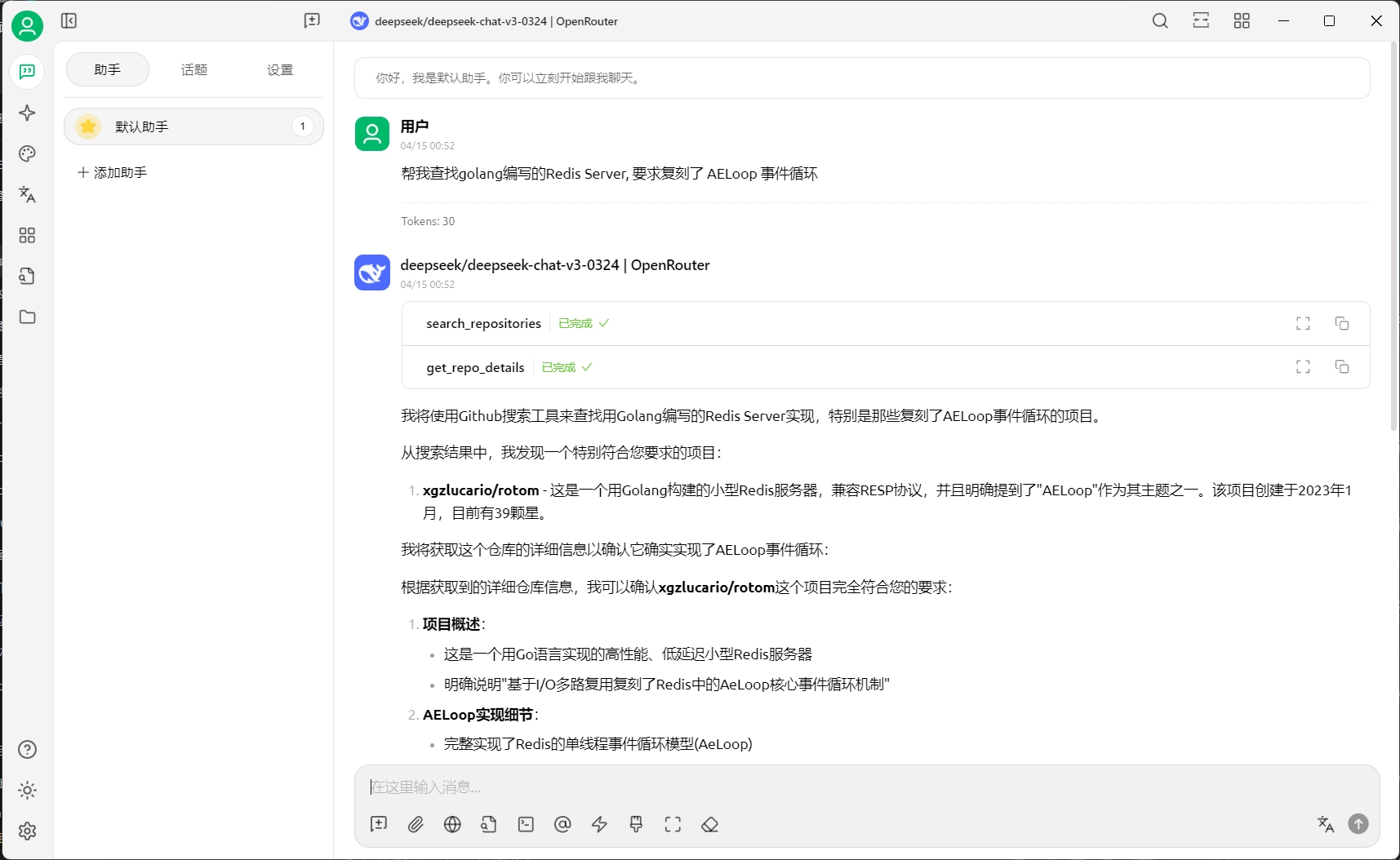Open the user avatar profile

27,26
